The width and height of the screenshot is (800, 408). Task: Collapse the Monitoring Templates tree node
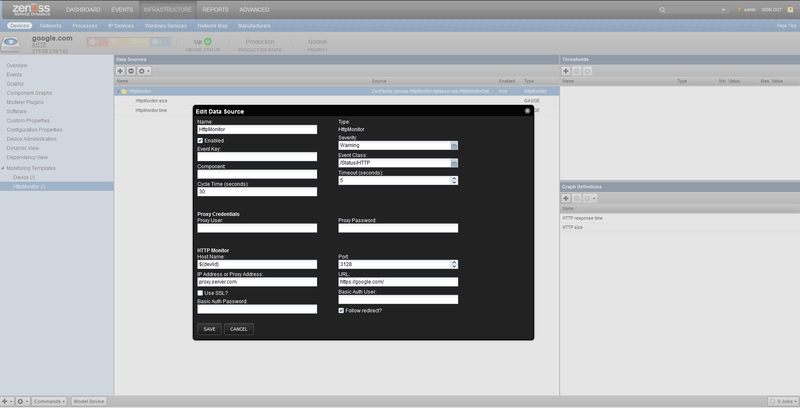3,168
